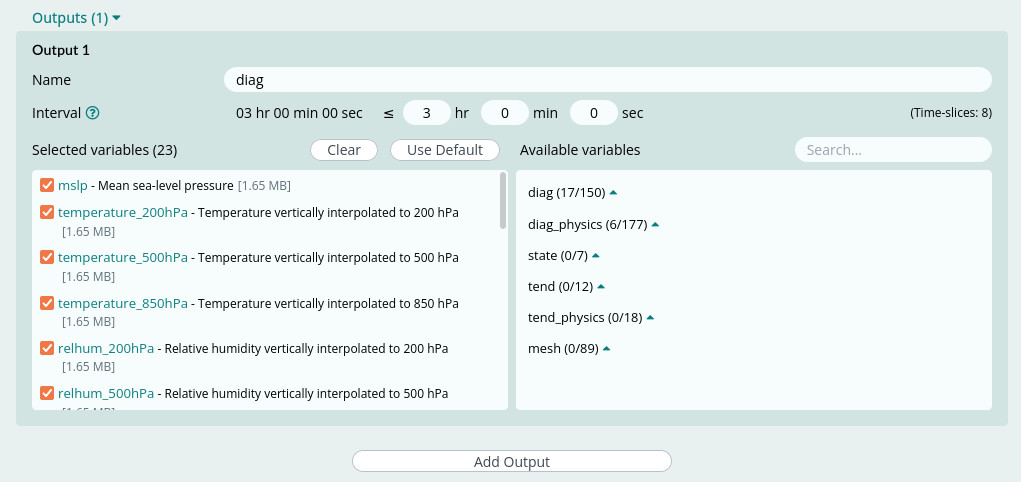Uncheck the relhum_200hPa checkbox
The width and height of the screenshot is (1021, 482).
pos(47,348)
